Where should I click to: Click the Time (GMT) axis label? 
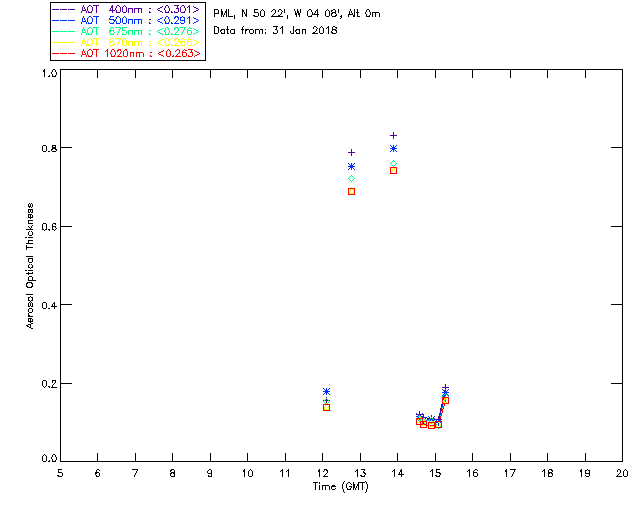[x=340, y=487]
